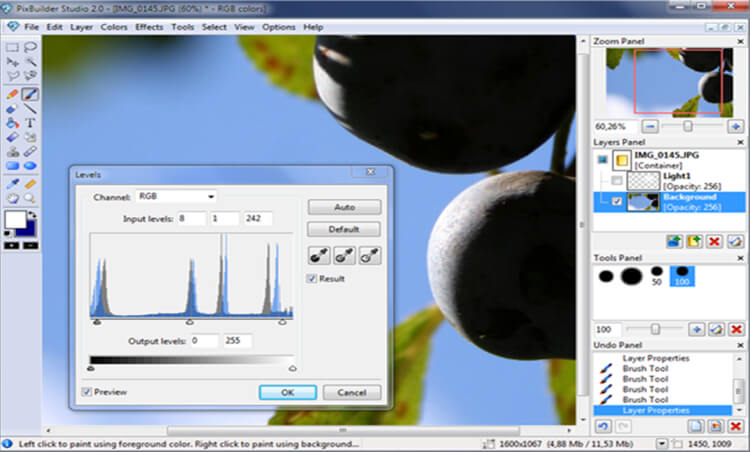
Task: Click OK in the Levels dialog
Action: [287, 393]
